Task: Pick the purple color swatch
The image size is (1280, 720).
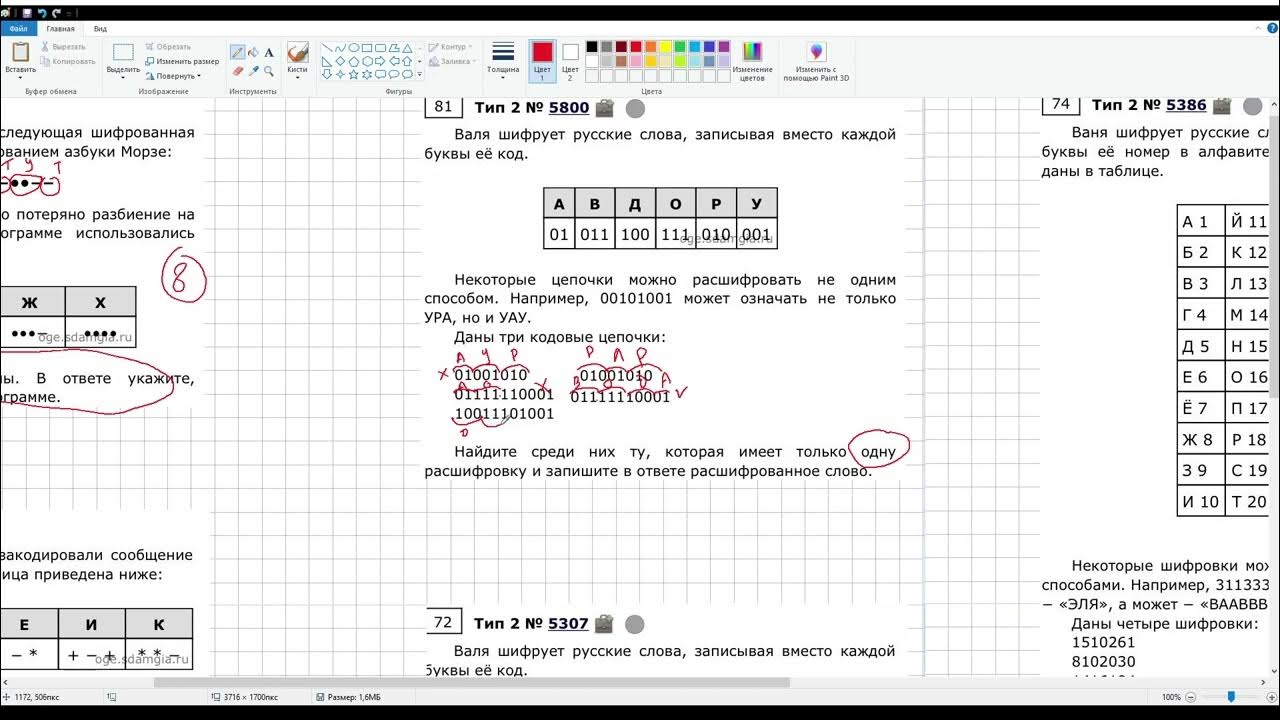Action: coord(724,47)
